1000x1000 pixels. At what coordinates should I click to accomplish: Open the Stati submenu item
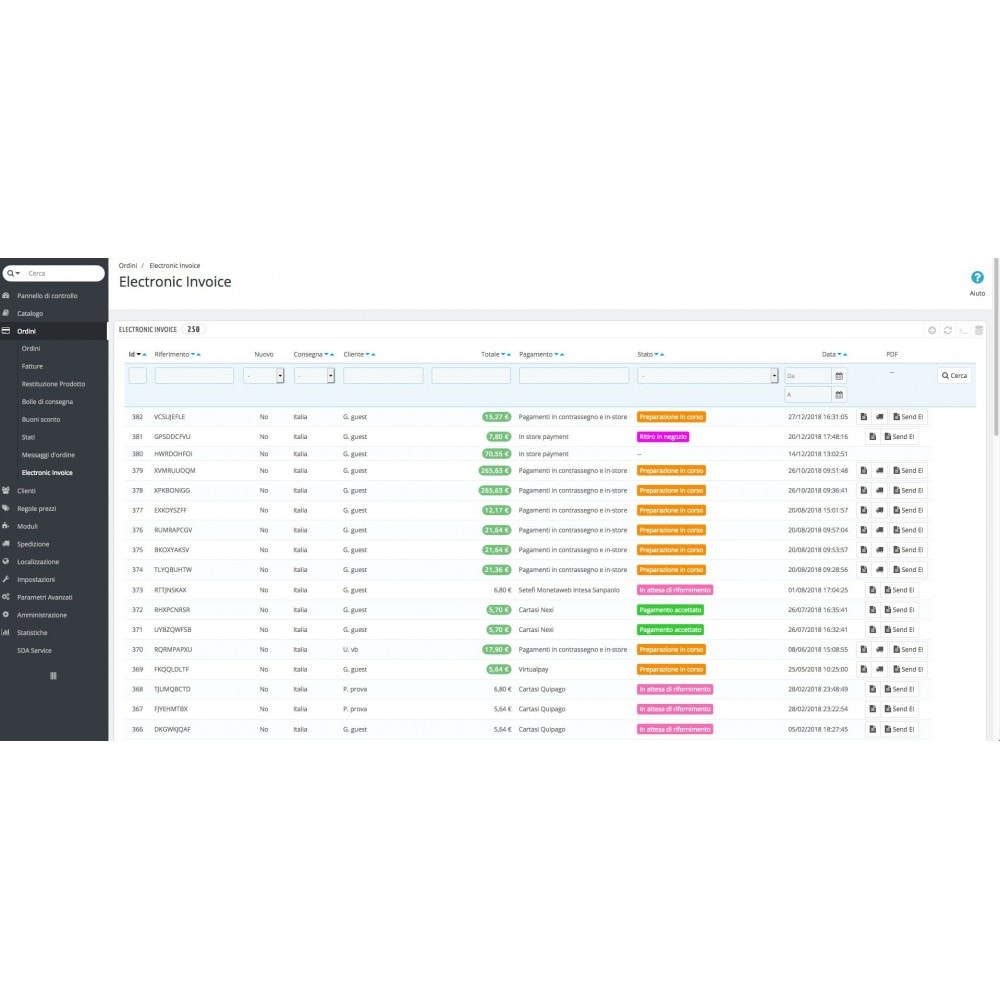[x=28, y=438]
